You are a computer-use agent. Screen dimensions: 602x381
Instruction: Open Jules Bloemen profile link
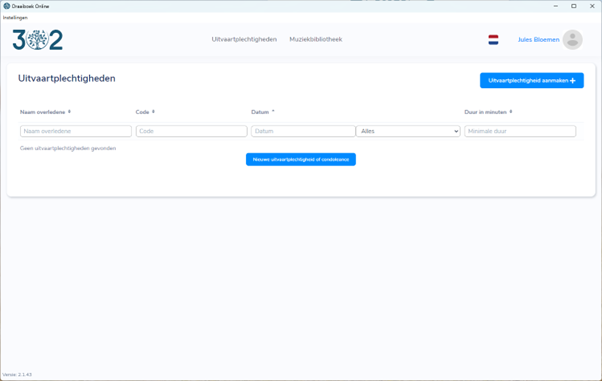(x=538, y=40)
